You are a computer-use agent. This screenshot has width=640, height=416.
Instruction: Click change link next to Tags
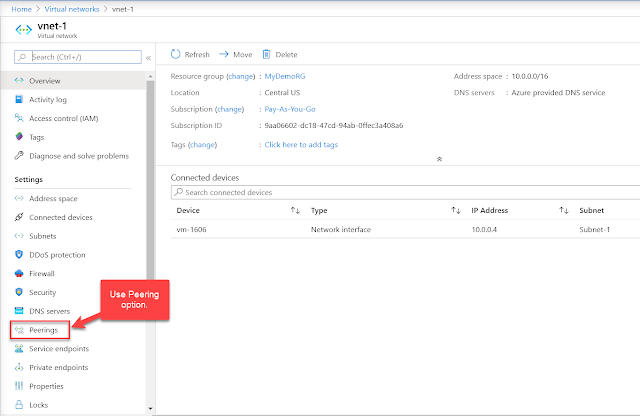[x=202, y=145]
